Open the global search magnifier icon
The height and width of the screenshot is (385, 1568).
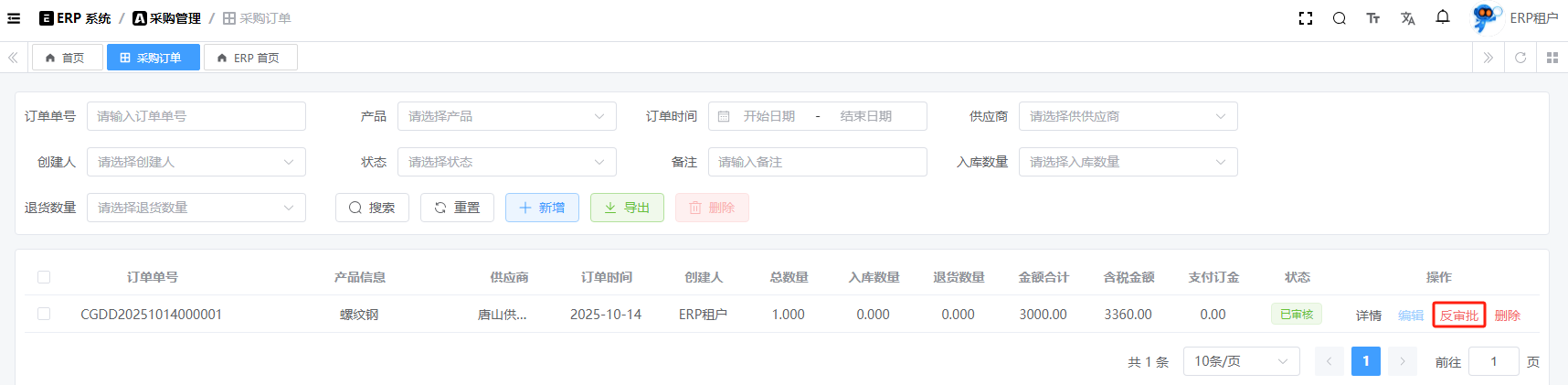[x=1339, y=18]
